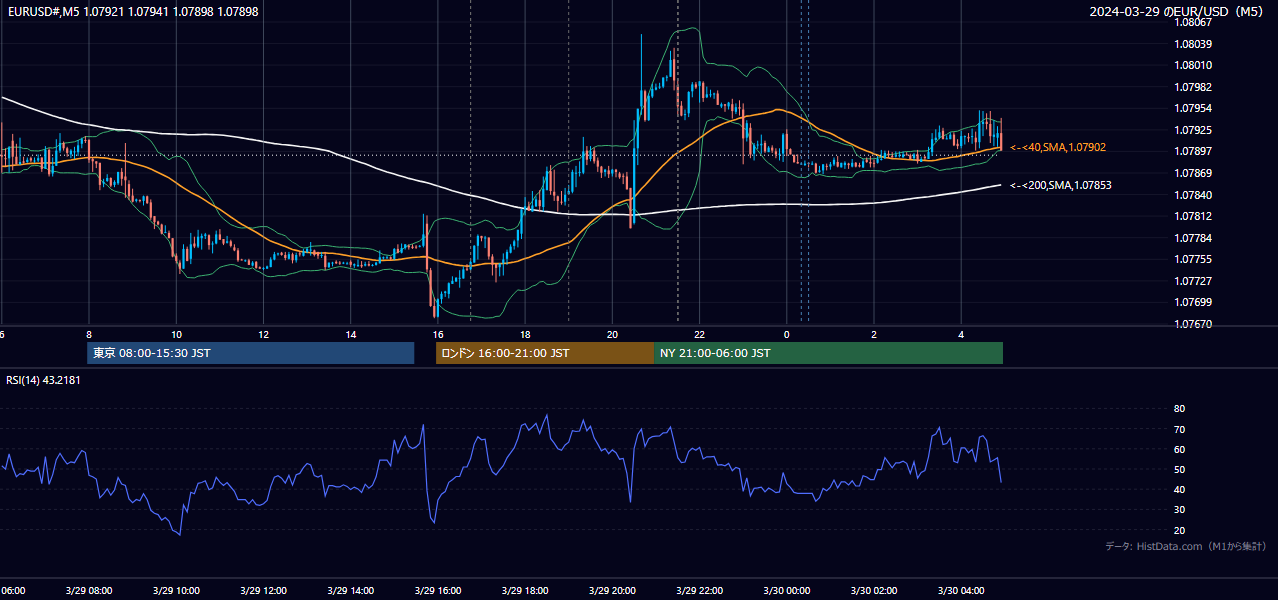Click price axis value 1.07840
1278x600 pixels.
tap(1194, 195)
